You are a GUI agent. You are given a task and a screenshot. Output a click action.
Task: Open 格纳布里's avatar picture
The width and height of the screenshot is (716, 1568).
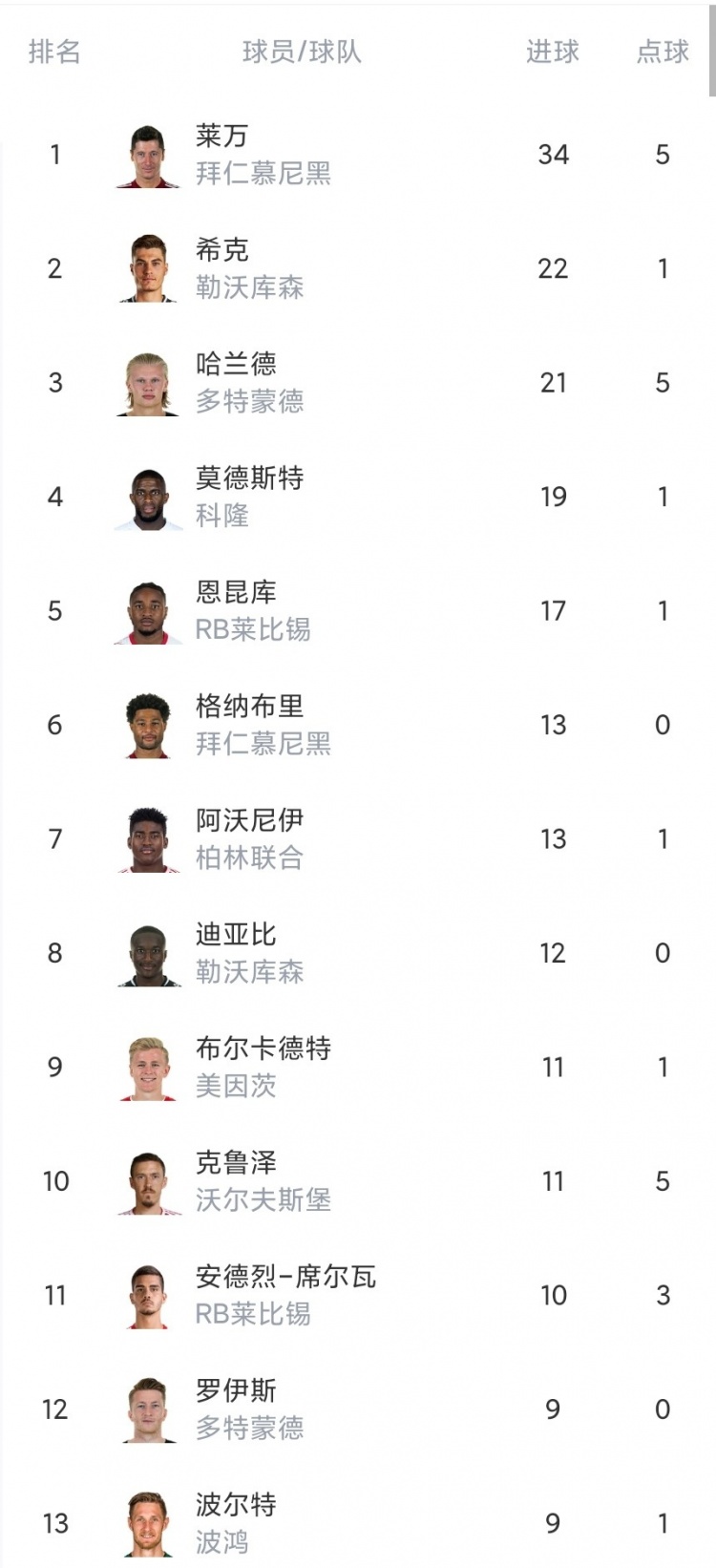tap(148, 726)
